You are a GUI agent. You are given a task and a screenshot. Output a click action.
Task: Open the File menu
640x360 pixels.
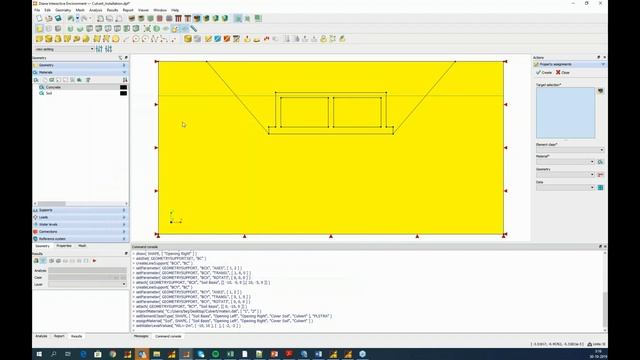coord(37,10)
